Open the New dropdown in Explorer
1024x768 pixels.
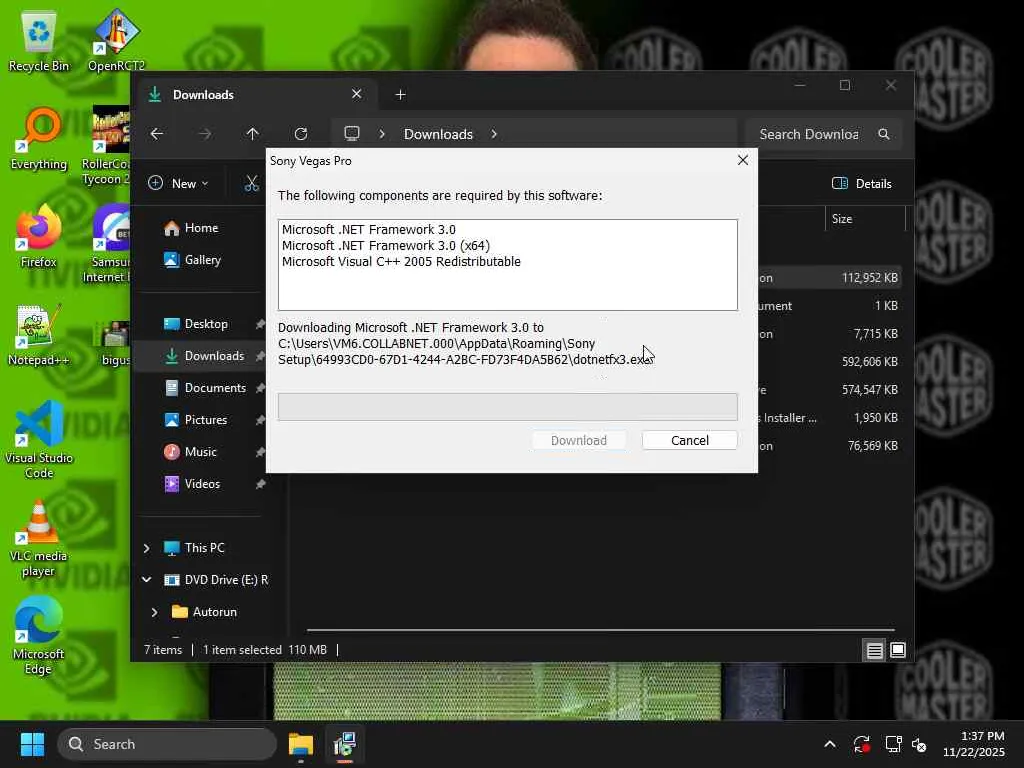pos(178,184)
